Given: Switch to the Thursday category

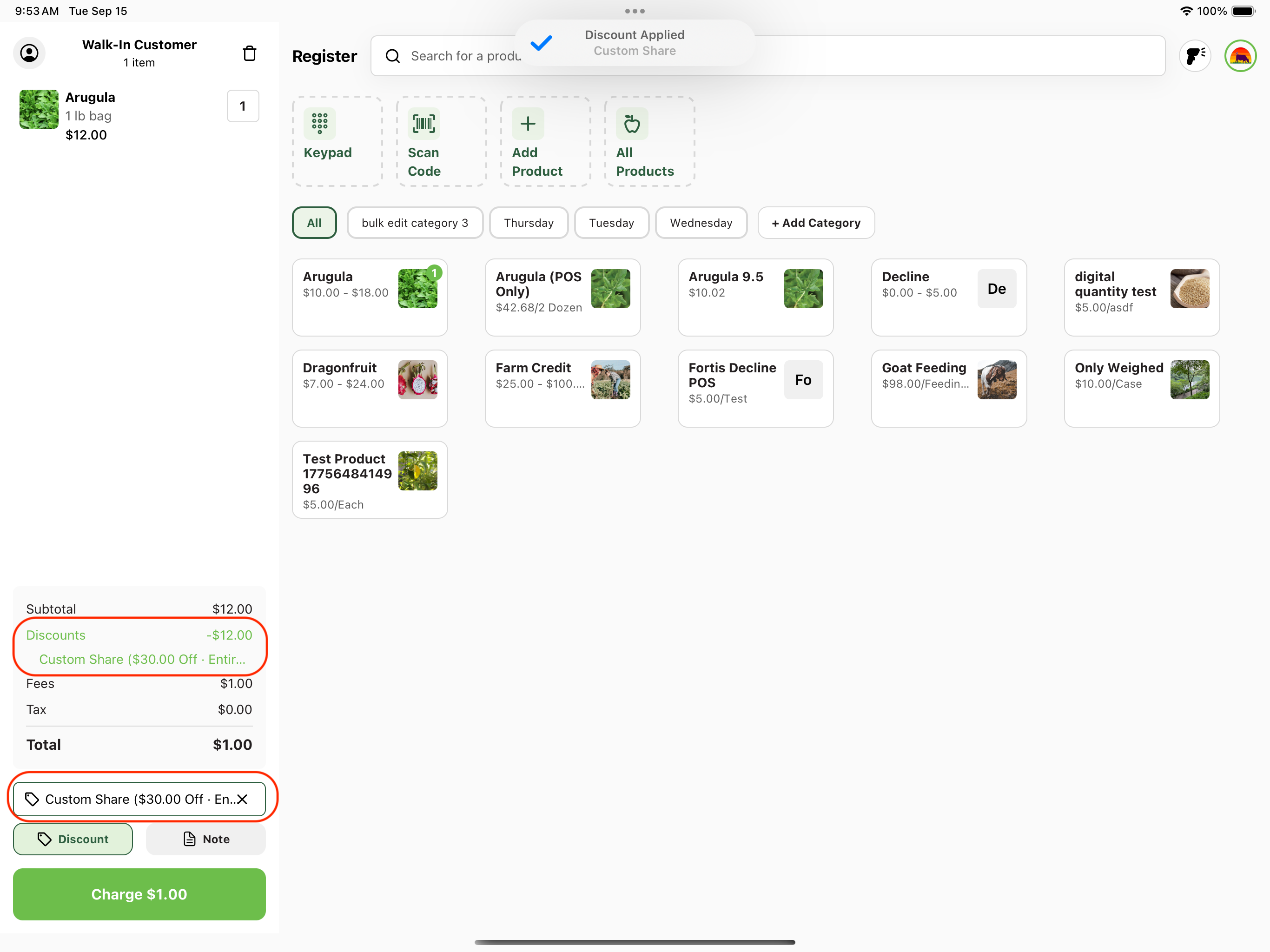Looking at the screenshot, I should 528,223.
